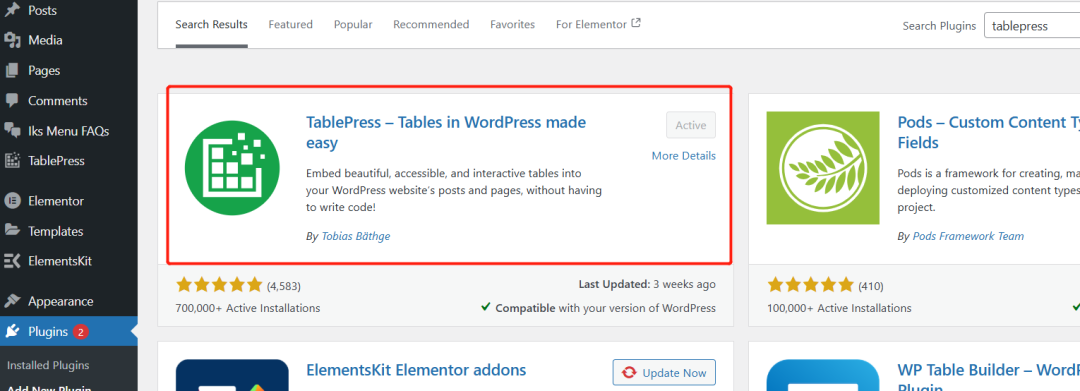1080x391 pixels.
Task: Click the Pods plugin leaf logo
Action: 823,168
